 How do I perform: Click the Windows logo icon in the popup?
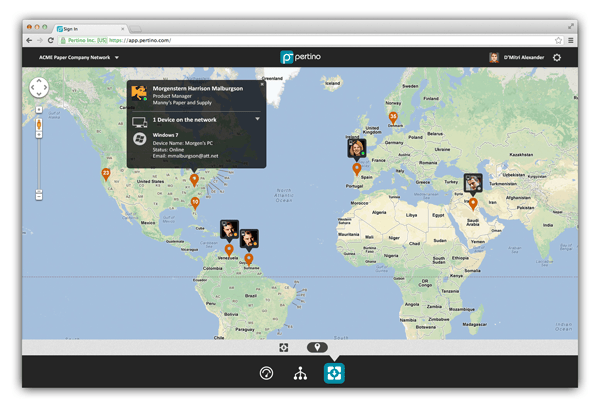140,139
